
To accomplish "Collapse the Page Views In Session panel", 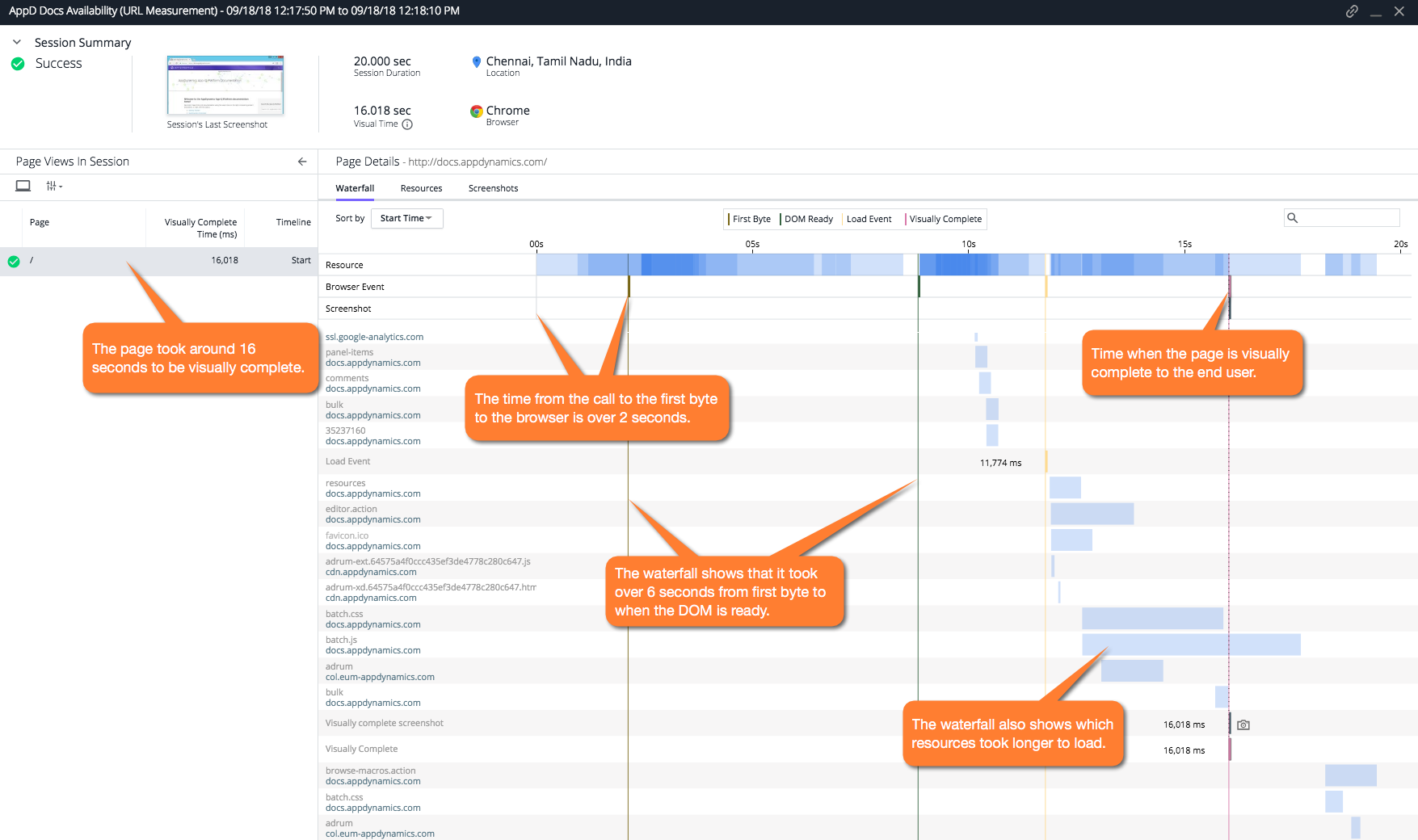I will pyautogui.click(x=302, y=162).
